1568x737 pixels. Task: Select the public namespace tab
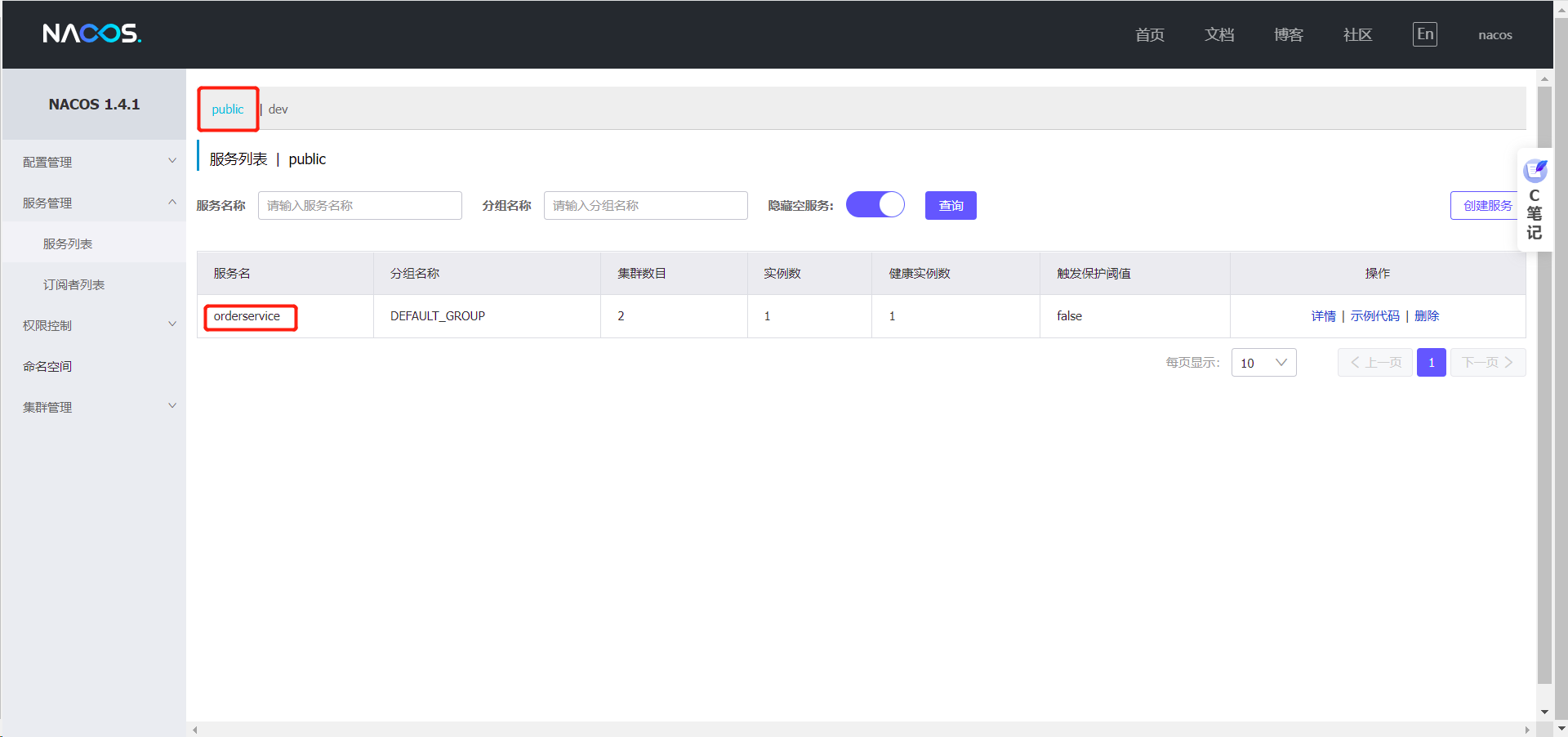228,109
